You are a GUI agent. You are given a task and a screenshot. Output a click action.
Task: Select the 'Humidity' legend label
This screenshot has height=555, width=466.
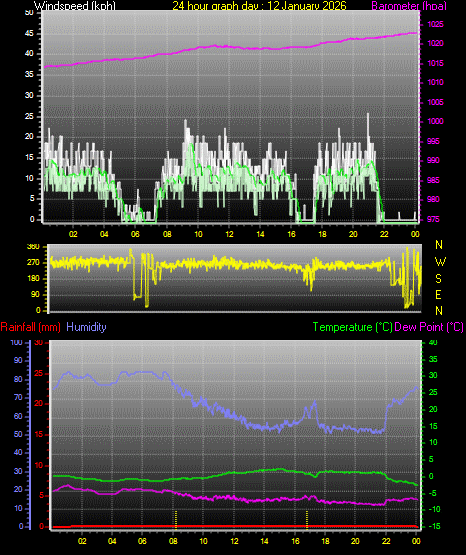[86, 327]
